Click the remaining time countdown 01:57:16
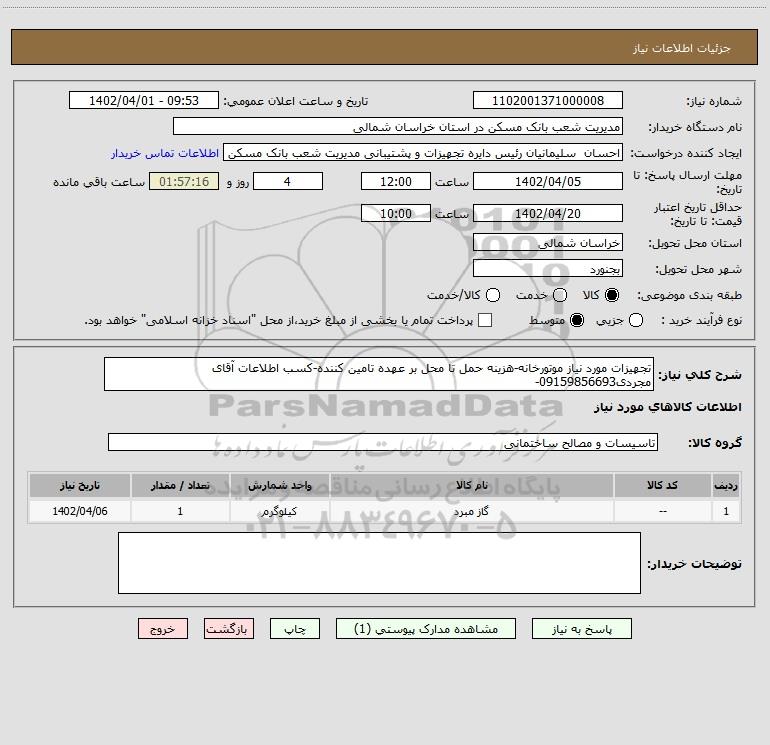Screen dimensions: 770x745 click(184, 182)
